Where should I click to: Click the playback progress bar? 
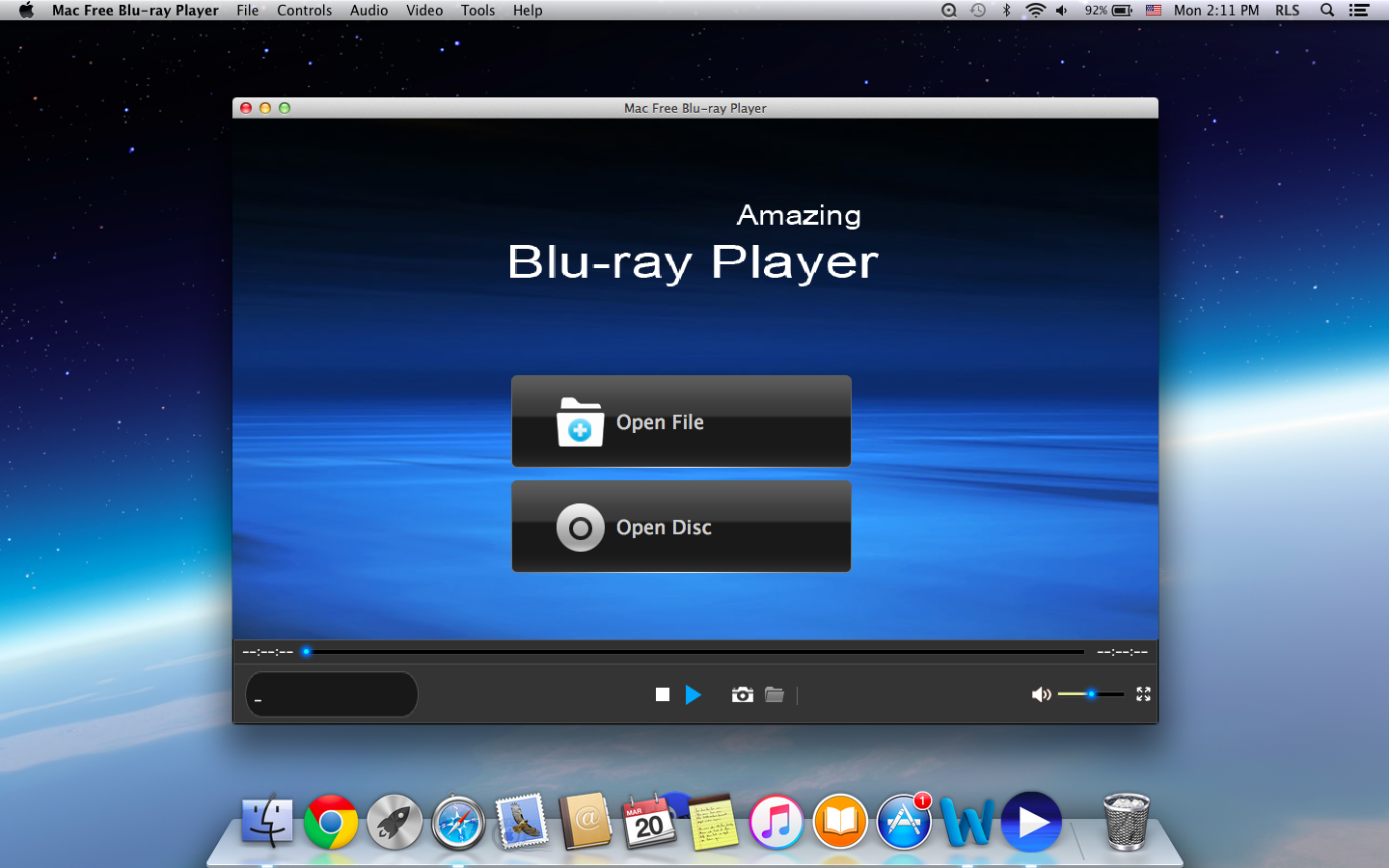pyautogui.click(x=693, y=652)
